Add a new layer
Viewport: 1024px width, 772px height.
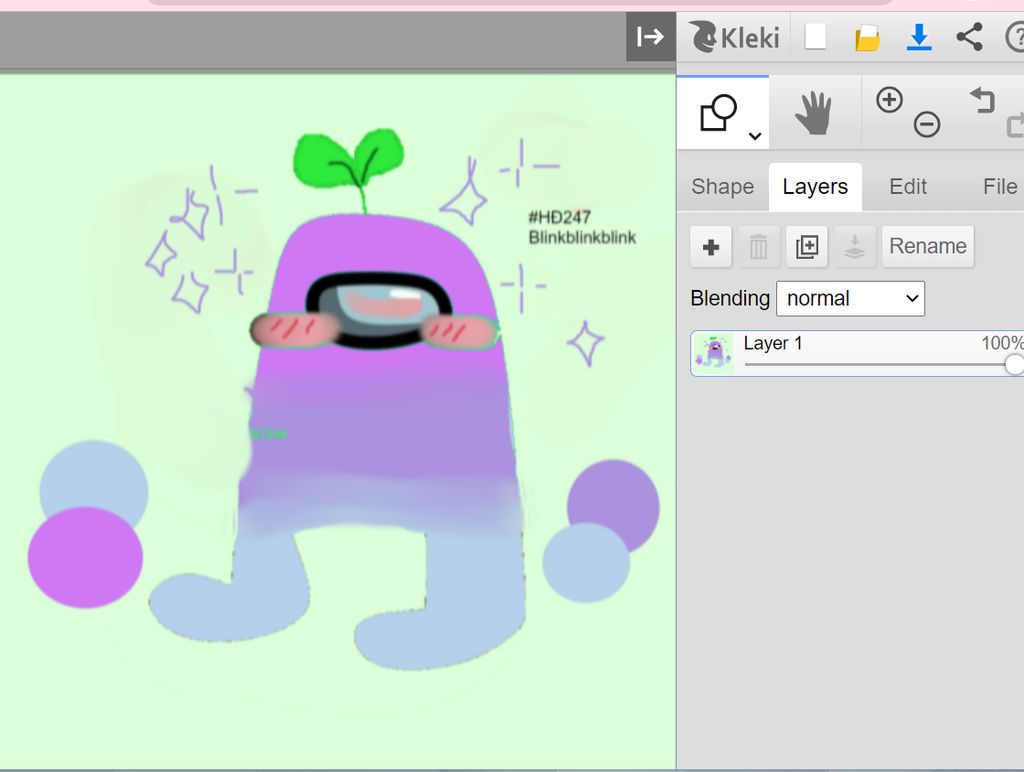tap(711, 247)
